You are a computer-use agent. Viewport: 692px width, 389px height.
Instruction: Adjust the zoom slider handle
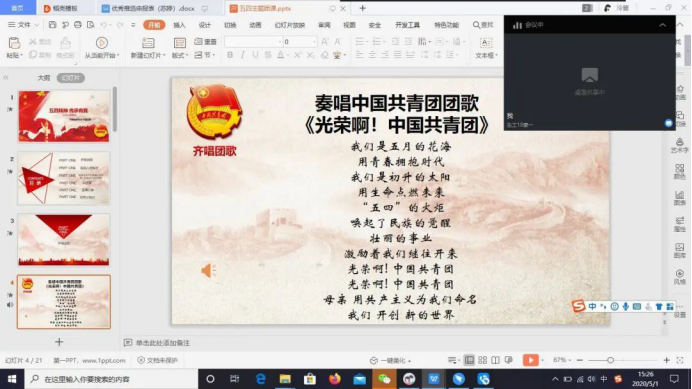610,360
